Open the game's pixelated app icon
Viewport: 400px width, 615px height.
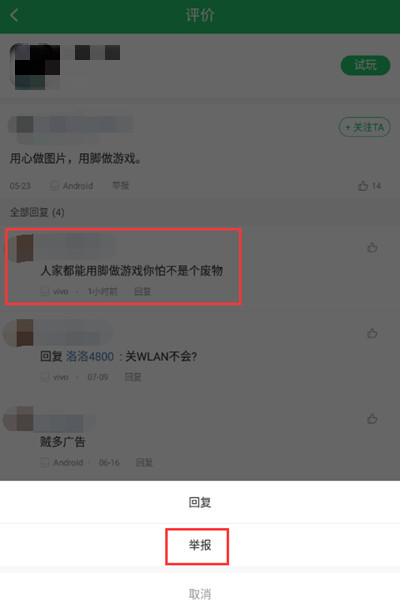click(35, 67)
